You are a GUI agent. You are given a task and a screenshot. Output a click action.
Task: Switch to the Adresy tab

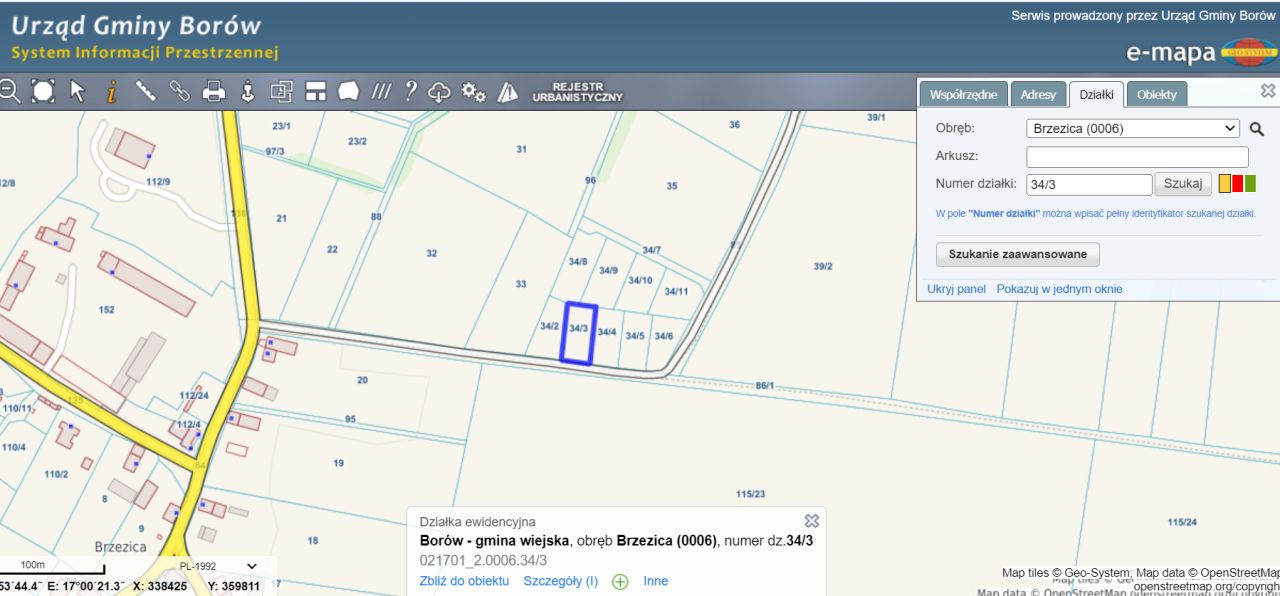(x=1038, y=94)
